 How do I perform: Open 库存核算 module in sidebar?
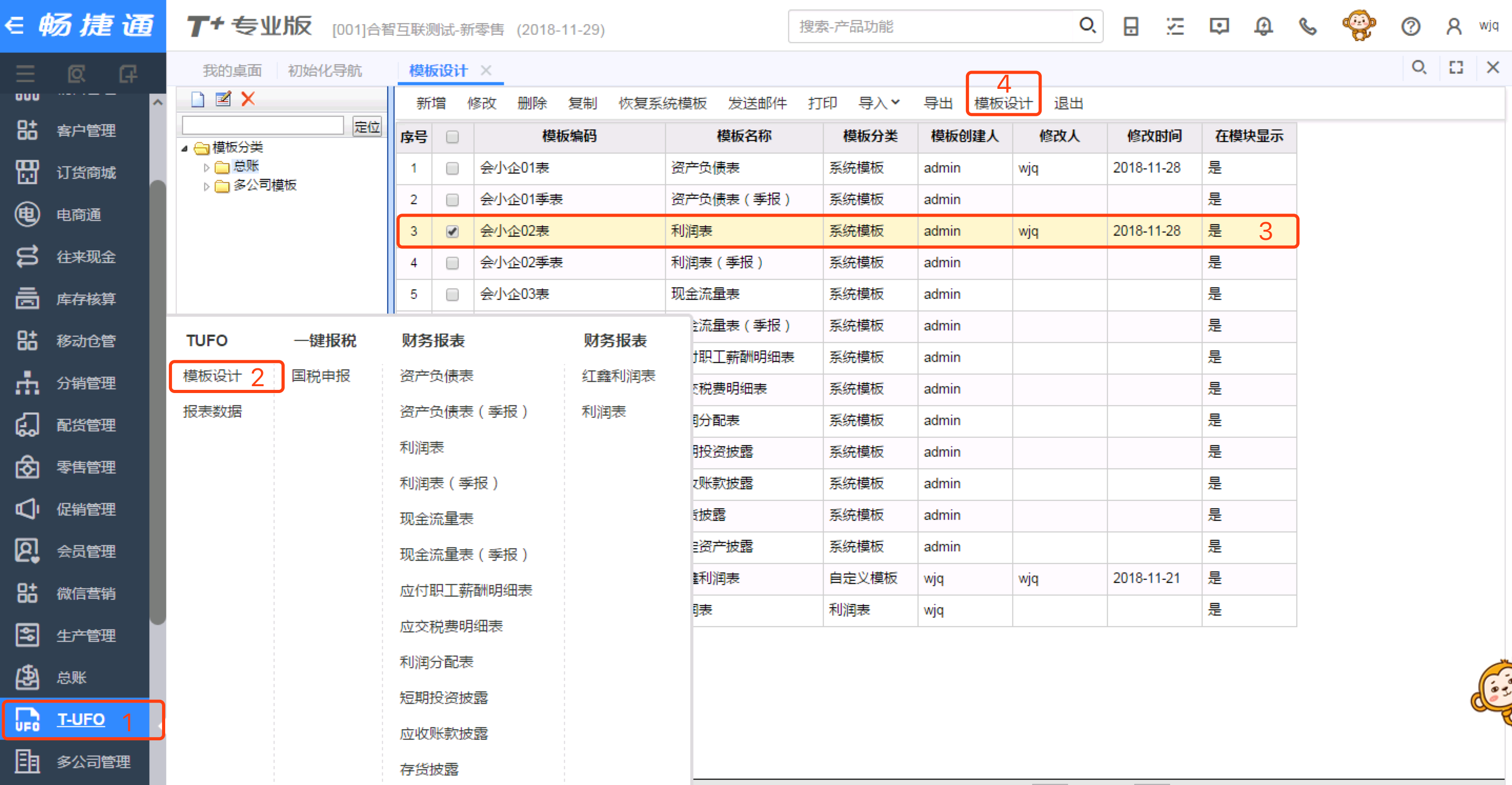click(x=75, y=299)
